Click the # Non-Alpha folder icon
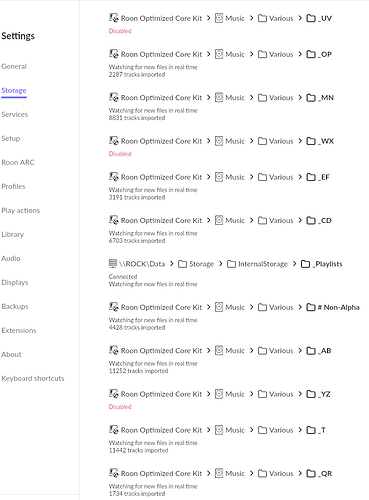The width and height of the screenshot is (369, 500). pyautogui.click(x=311, y=307)
